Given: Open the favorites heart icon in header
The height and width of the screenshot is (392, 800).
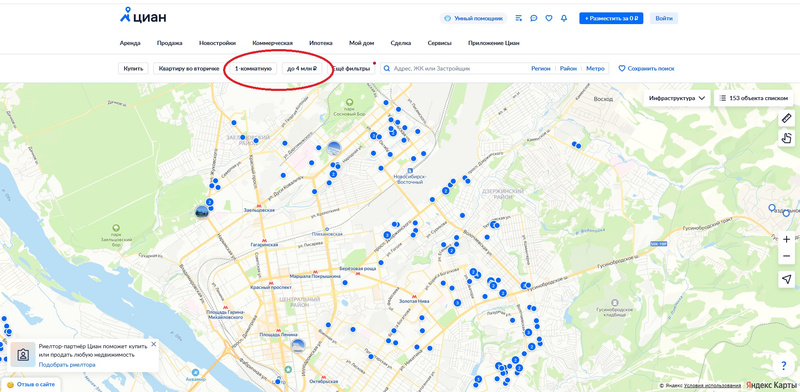Looking at the screenshot, I should 548,18.
